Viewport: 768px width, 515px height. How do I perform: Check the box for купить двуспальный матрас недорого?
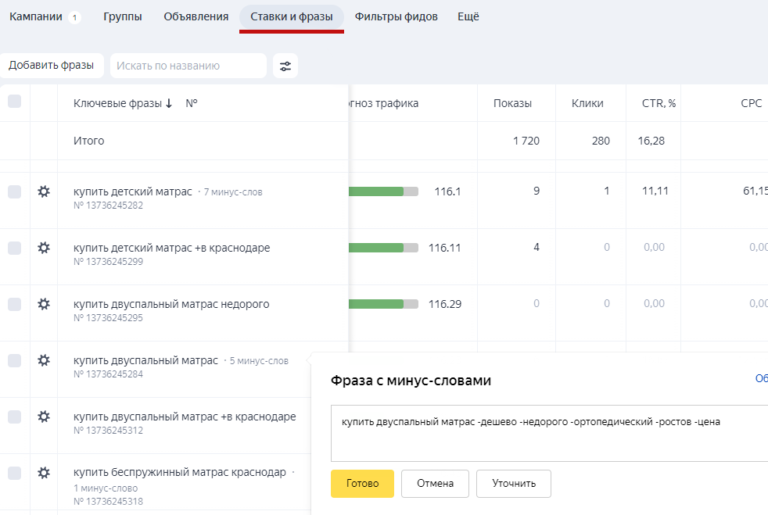click(x=15, y=304)
